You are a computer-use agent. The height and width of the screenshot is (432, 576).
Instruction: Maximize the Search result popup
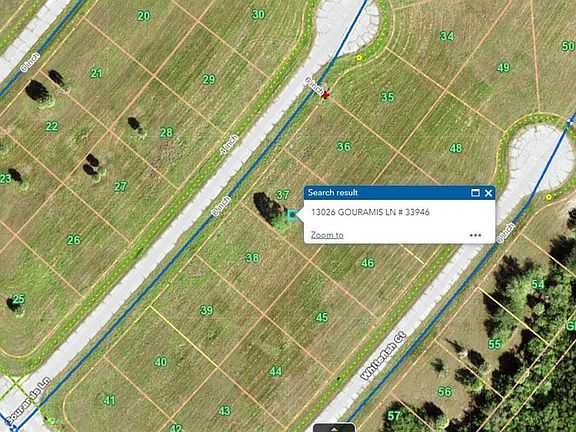click(x=475, y=193)
